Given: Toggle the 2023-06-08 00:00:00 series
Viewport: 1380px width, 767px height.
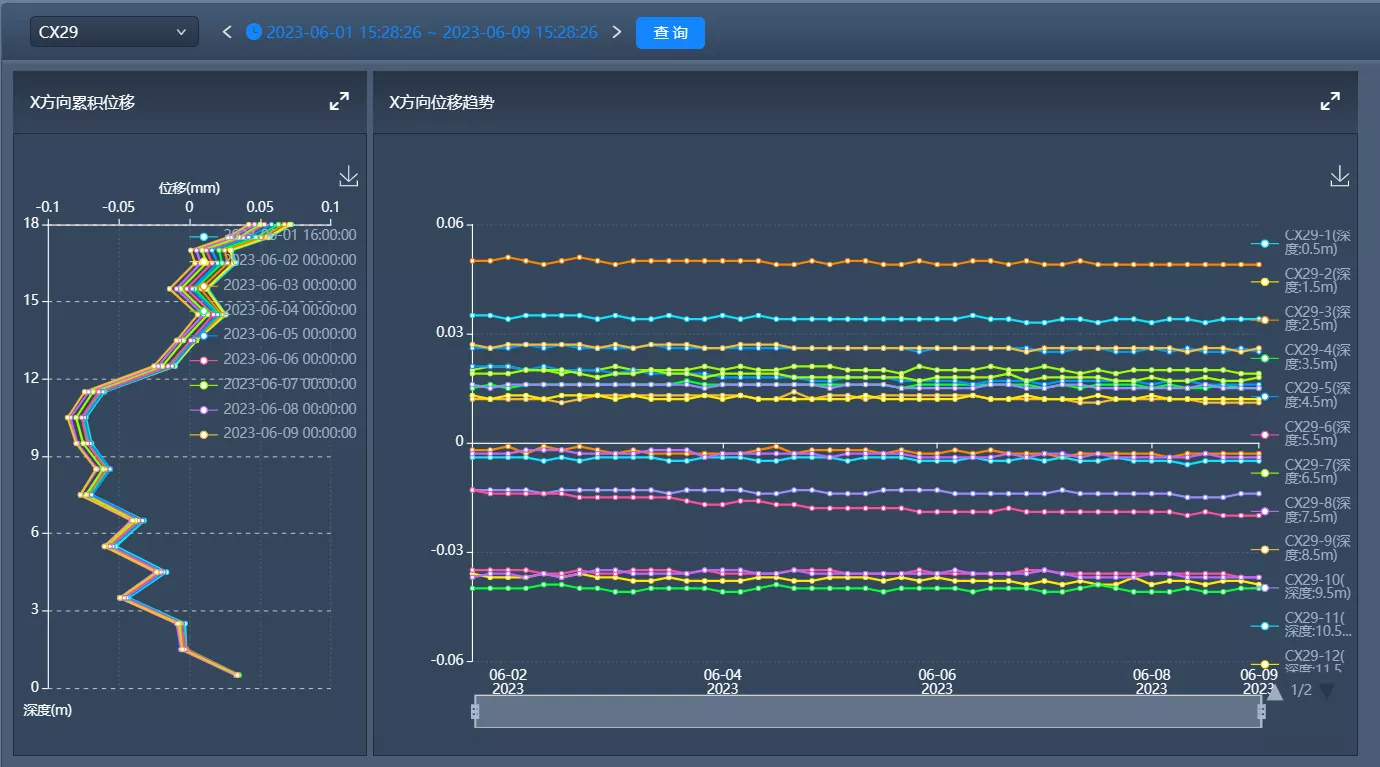Looking at the screenshot, I should [x=273, y=409].
